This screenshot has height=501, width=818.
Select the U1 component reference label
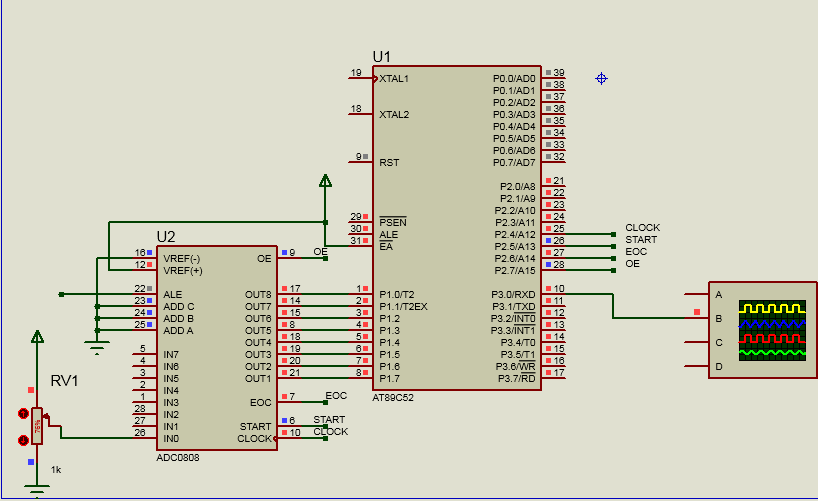tap(382, 56)
